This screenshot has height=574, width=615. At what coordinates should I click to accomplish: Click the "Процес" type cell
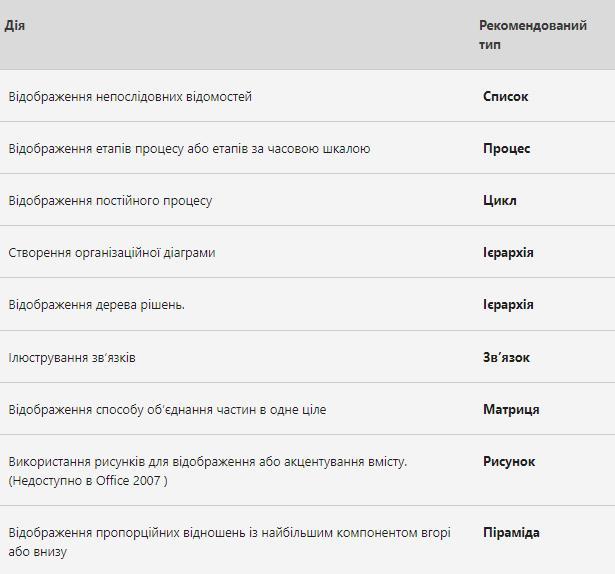tap(506, 149)
